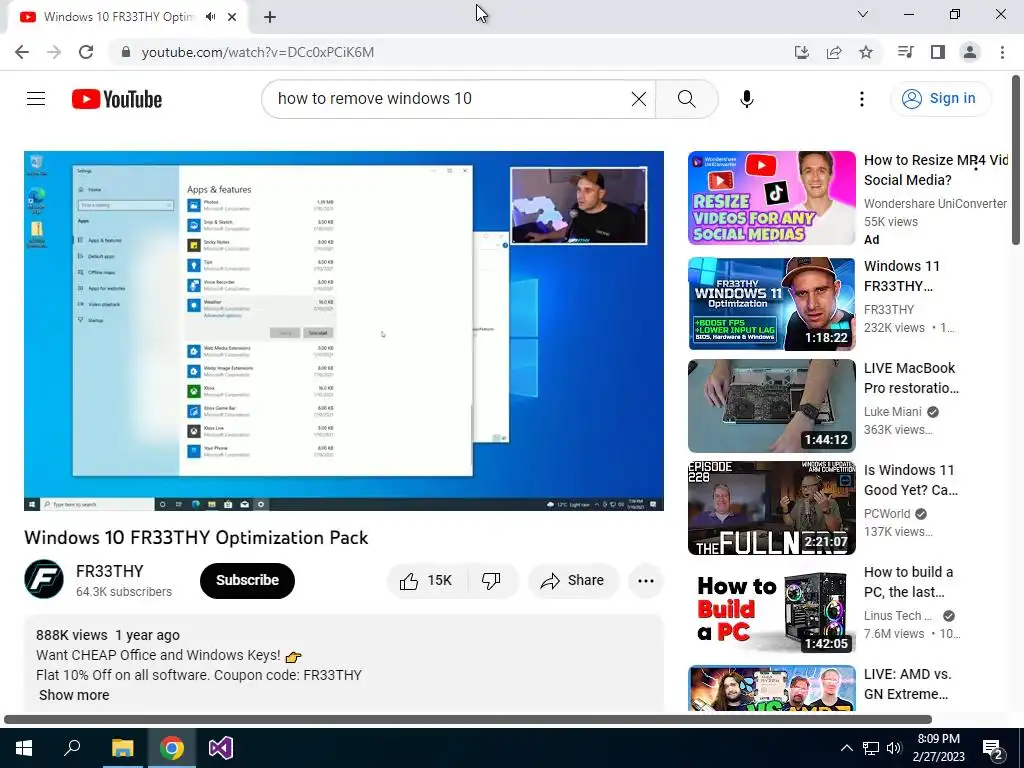
Task: Open system volume speaker in tray
Action: click(x=894, y=748)
